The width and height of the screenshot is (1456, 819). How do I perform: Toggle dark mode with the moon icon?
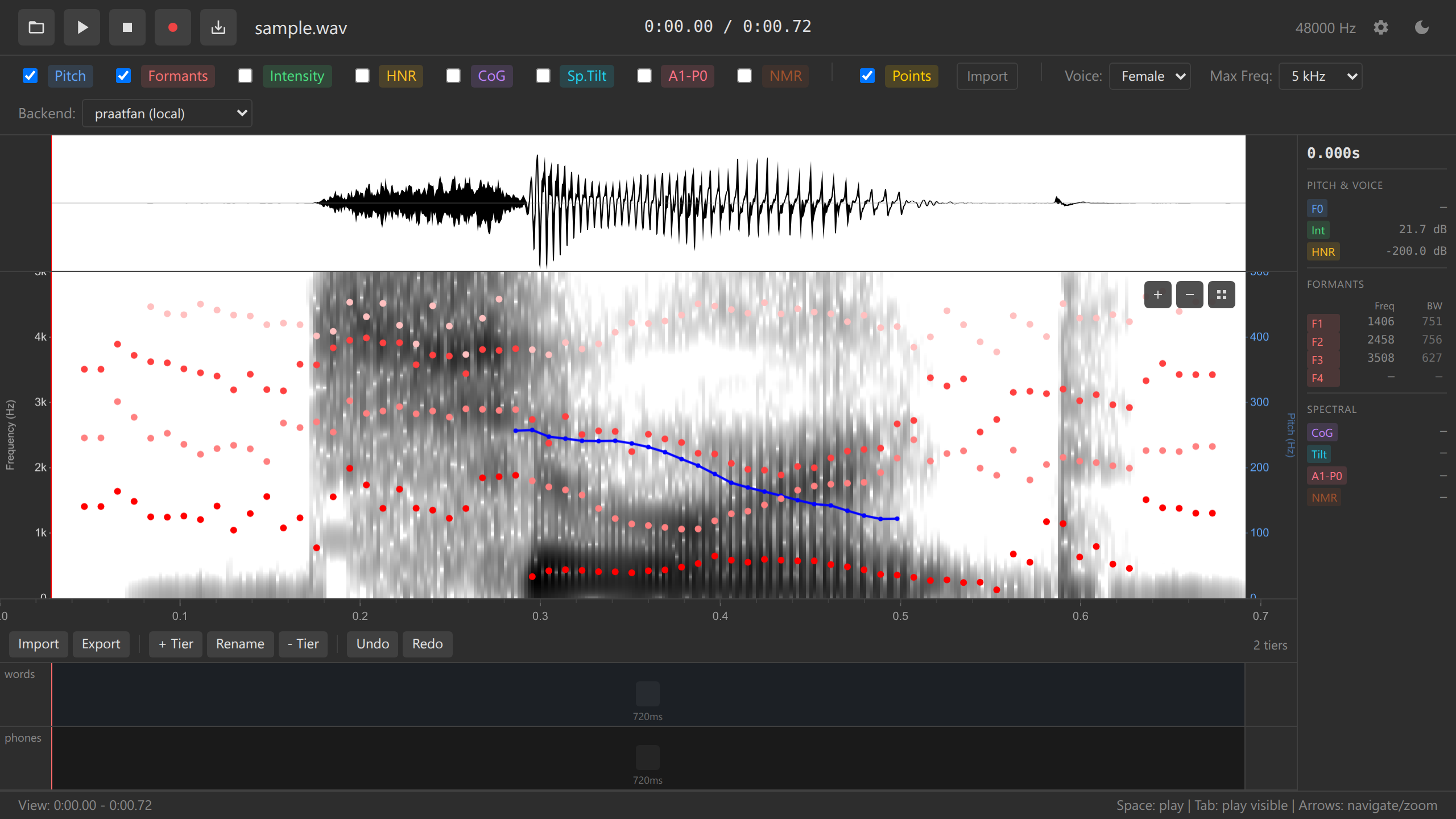[x=1422, y=27]
